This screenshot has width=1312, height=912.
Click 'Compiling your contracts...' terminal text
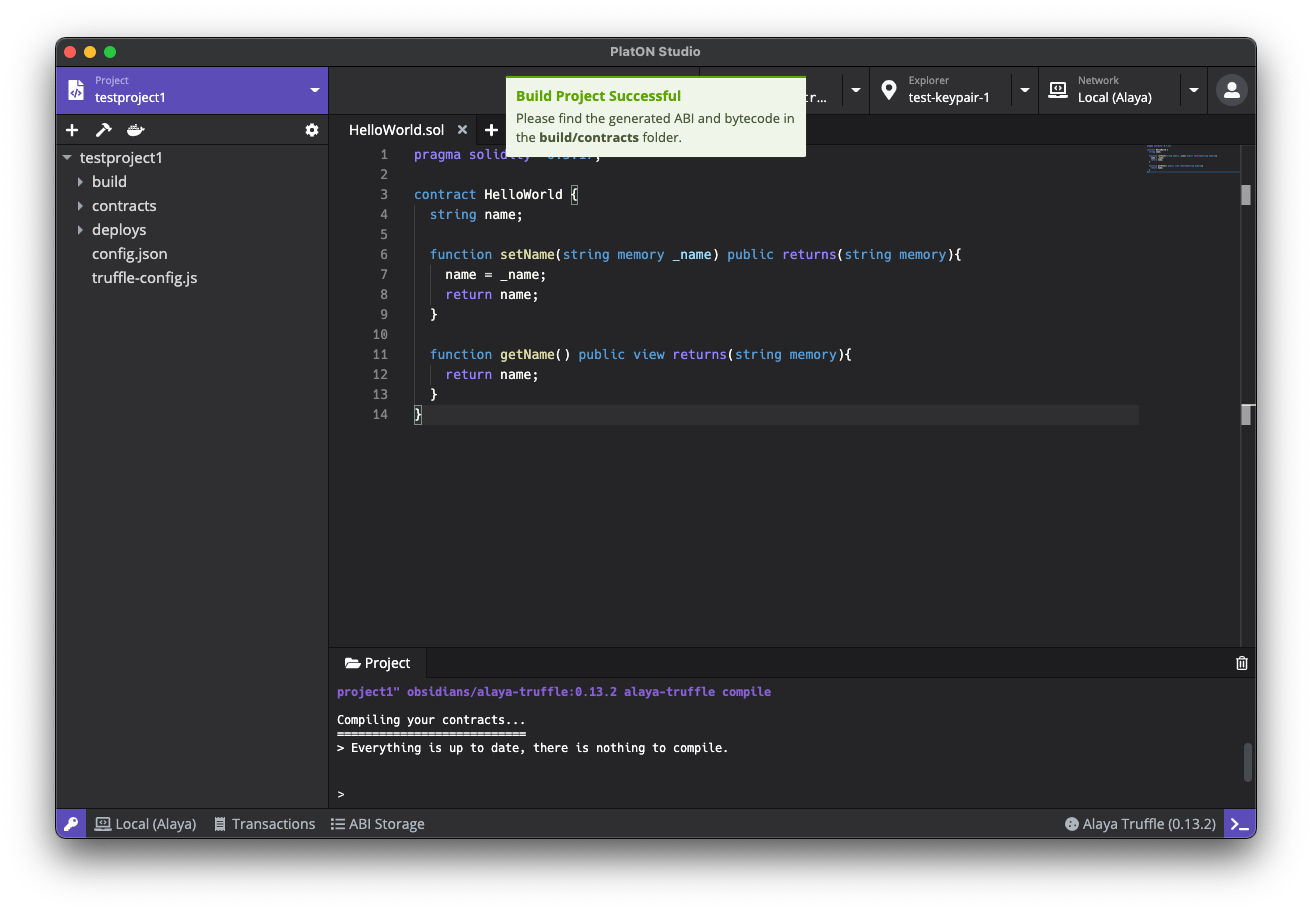click(431, 720)
